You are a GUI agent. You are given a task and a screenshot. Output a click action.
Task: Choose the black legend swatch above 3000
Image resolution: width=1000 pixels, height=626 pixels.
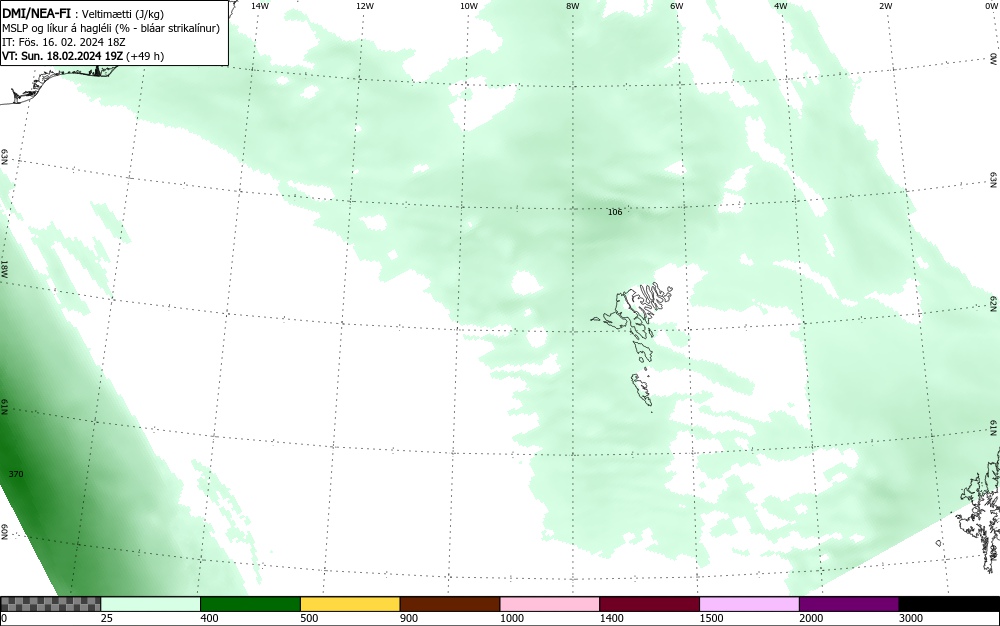point(949,604)
